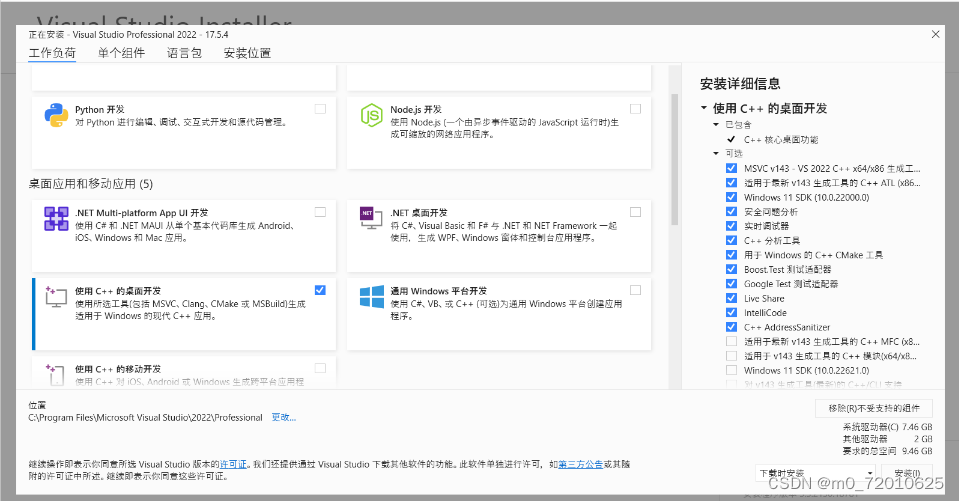Check Windows 11 SDK (10.0.22621.0)
Image resolution: width=959 pixels, height=501 pixels.
click(731, 370)
